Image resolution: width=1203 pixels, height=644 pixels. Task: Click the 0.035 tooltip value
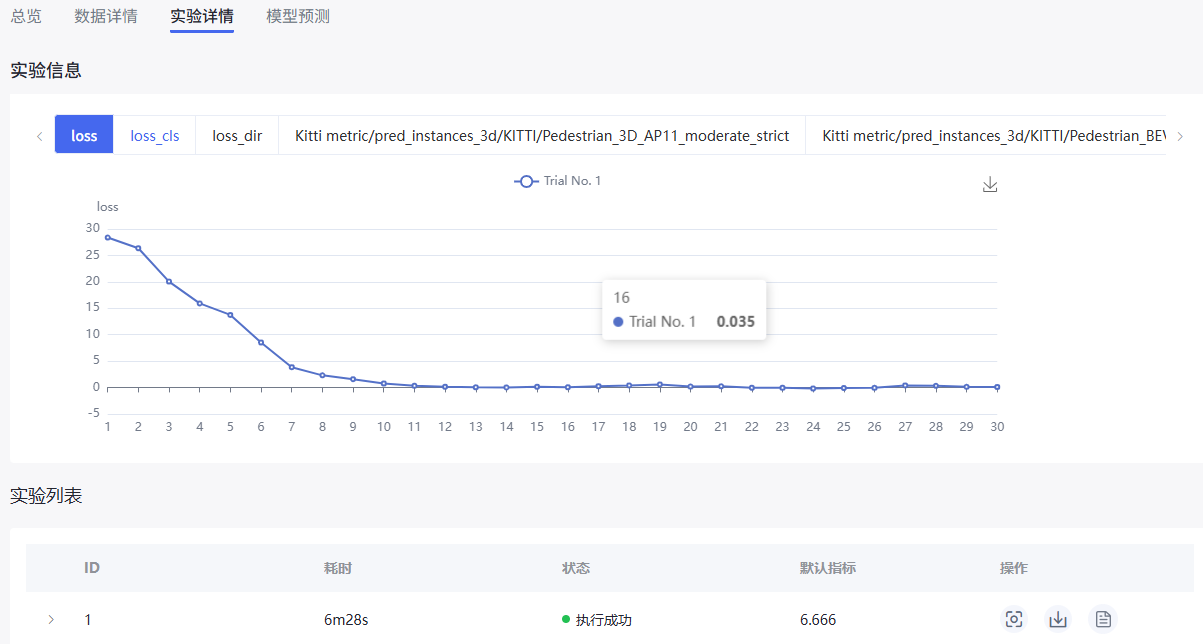(736, 322)
